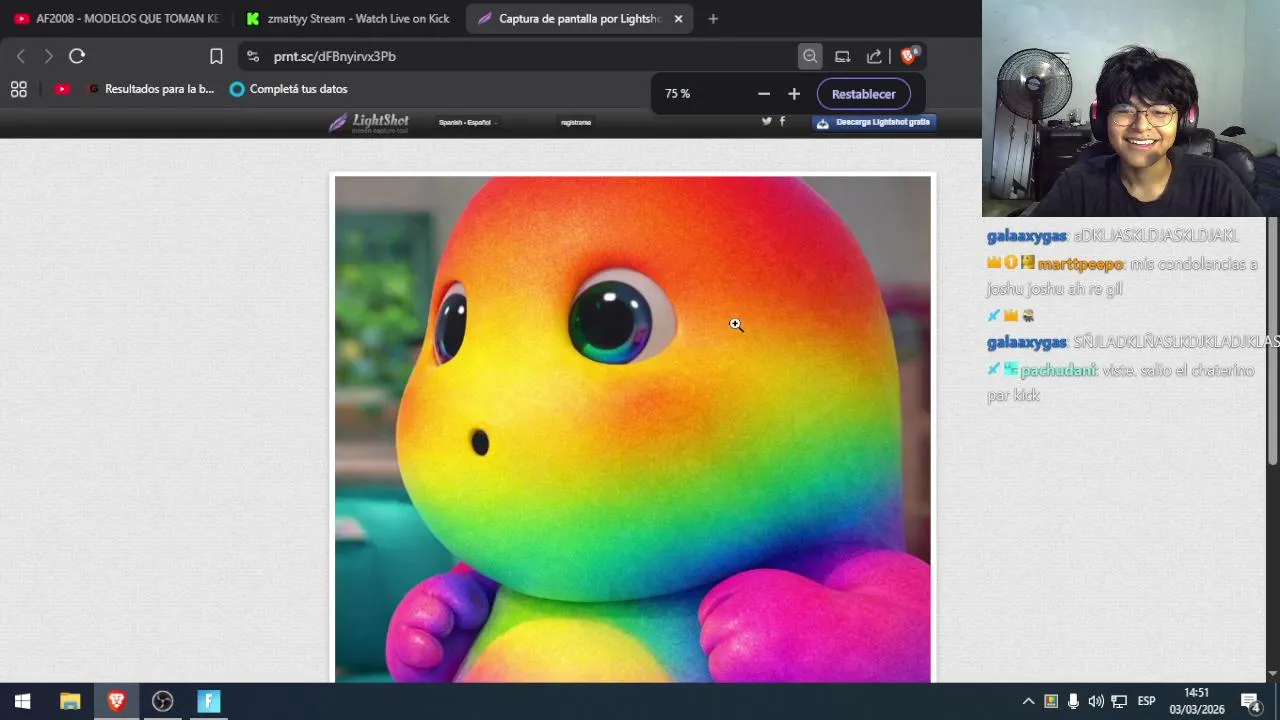1280x720 pixels.
Task: Select the Captura de pantalla por Lightshot tab
Action: point(570,18)
